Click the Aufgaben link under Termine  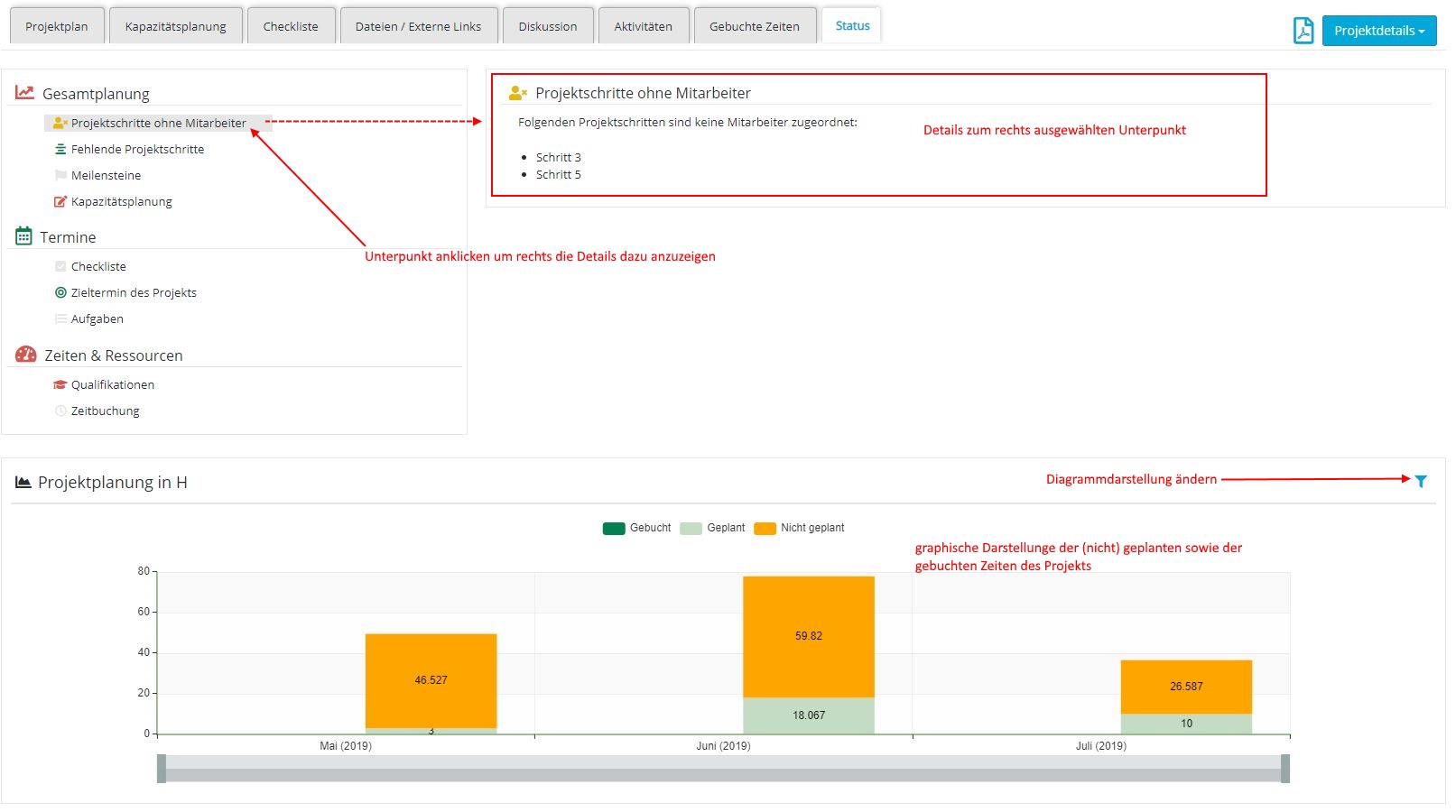97,319
